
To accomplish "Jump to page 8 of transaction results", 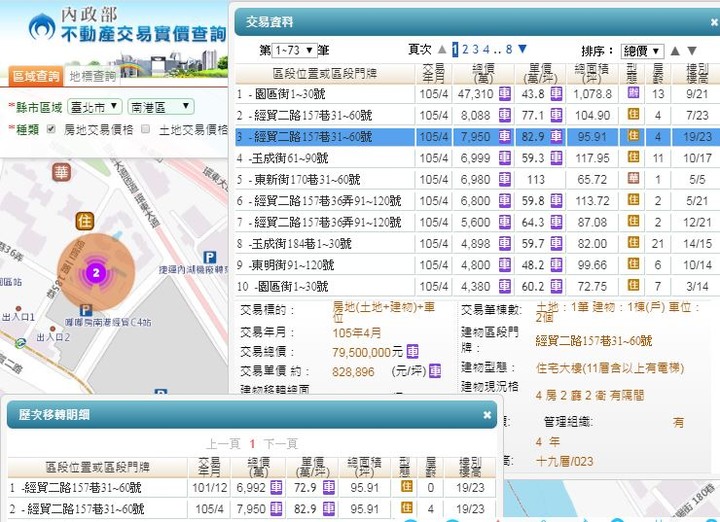I will (x=509, y=49).
